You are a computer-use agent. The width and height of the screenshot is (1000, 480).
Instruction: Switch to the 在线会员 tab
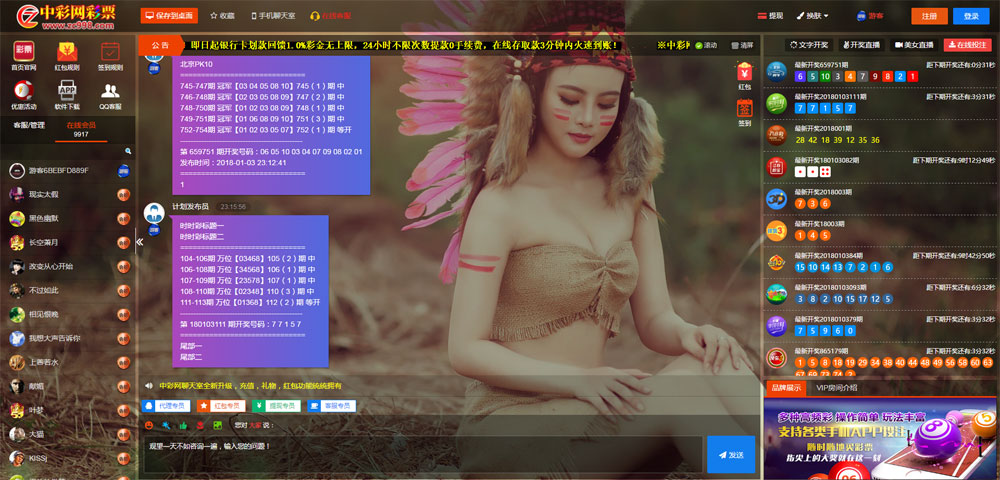pos(81,125)
